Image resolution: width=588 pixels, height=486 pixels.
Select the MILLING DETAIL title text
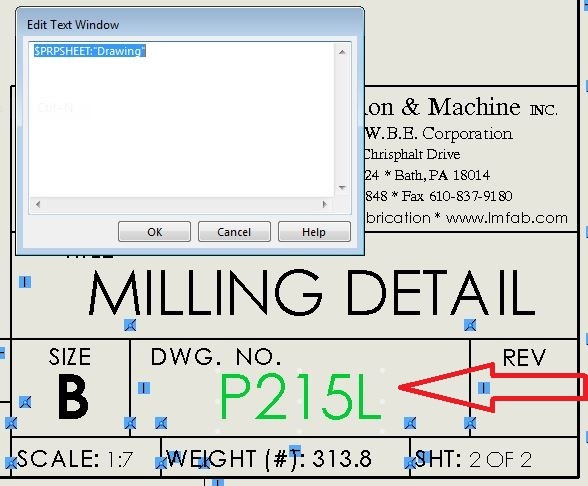(x=312, y=292)
